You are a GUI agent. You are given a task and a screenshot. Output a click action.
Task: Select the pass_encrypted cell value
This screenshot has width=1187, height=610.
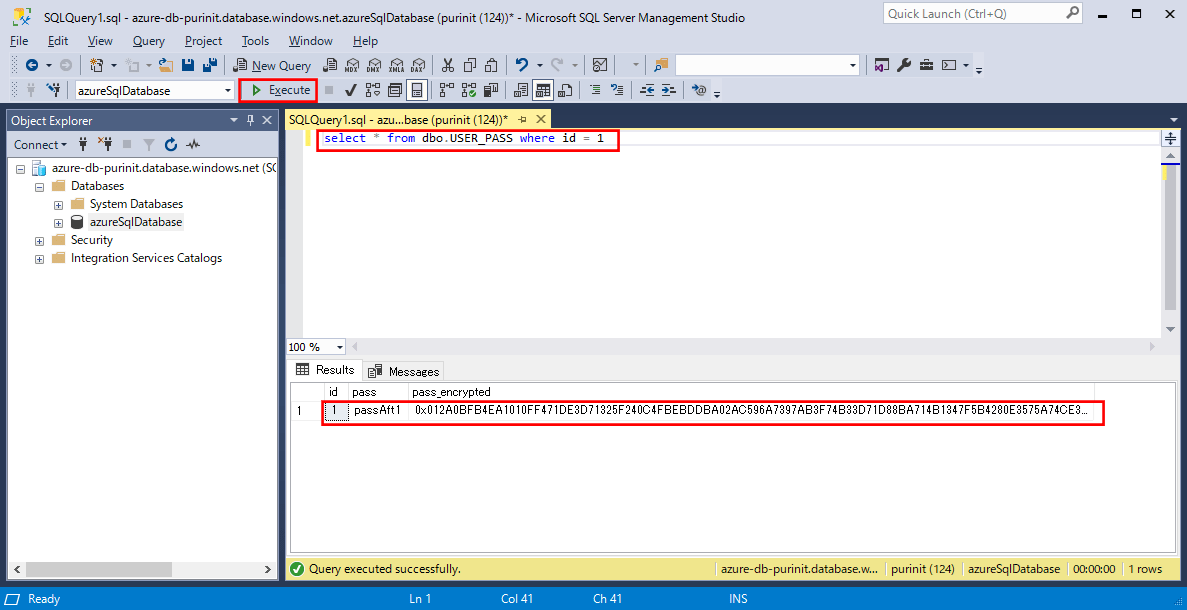click(x=750, y=411)
